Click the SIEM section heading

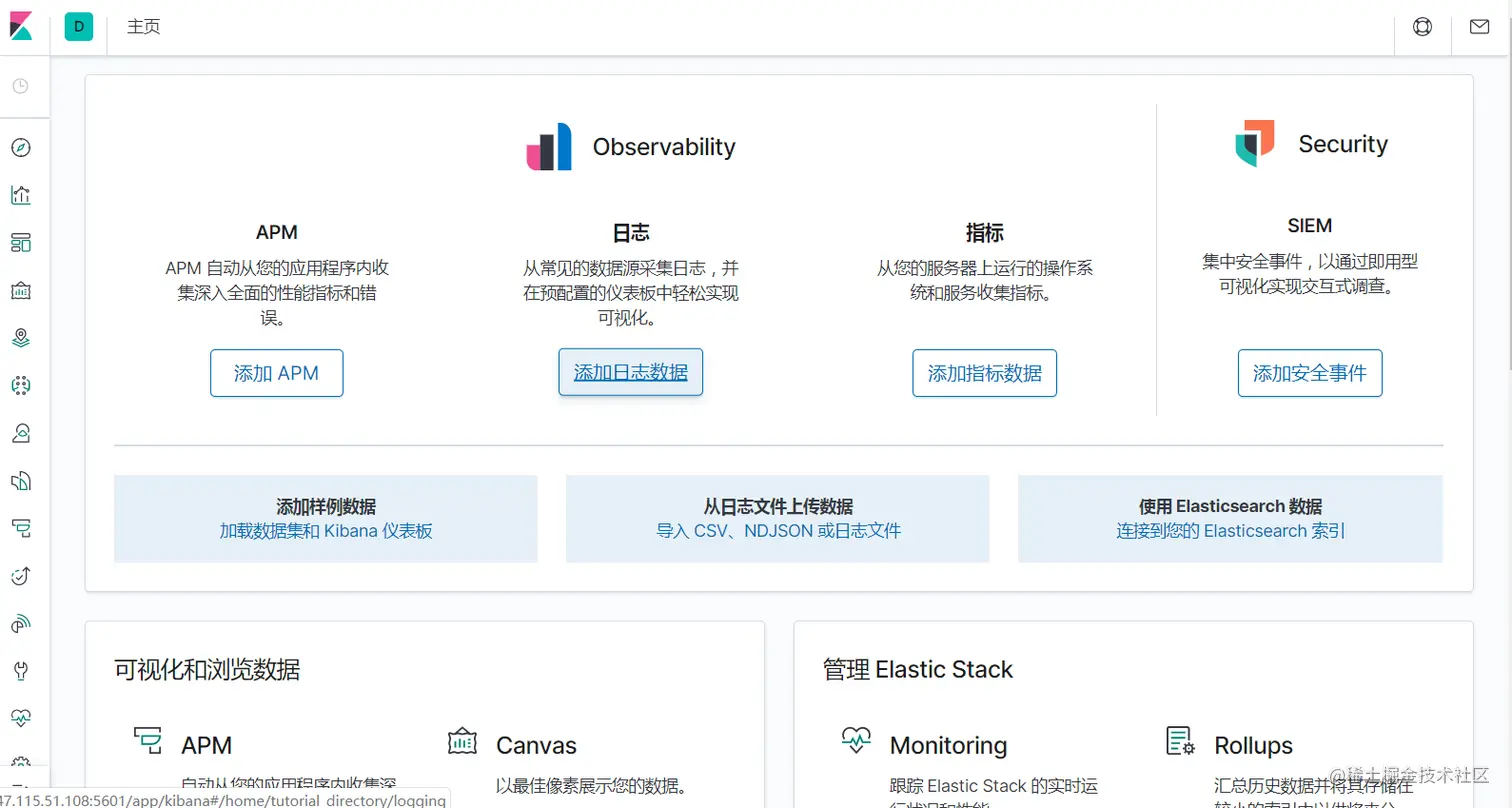tap(1310, 226)
